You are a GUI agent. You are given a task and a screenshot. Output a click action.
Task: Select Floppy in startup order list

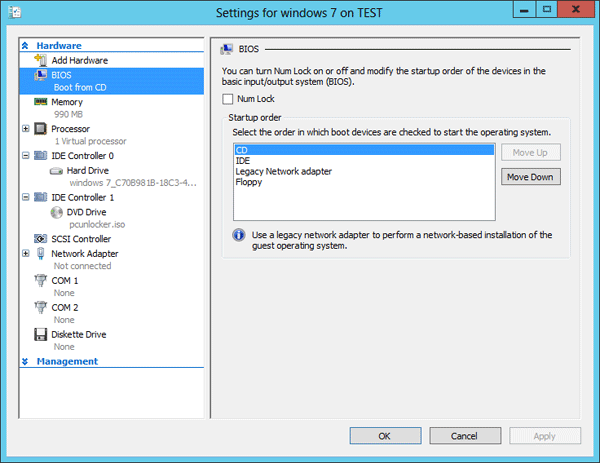249,183
